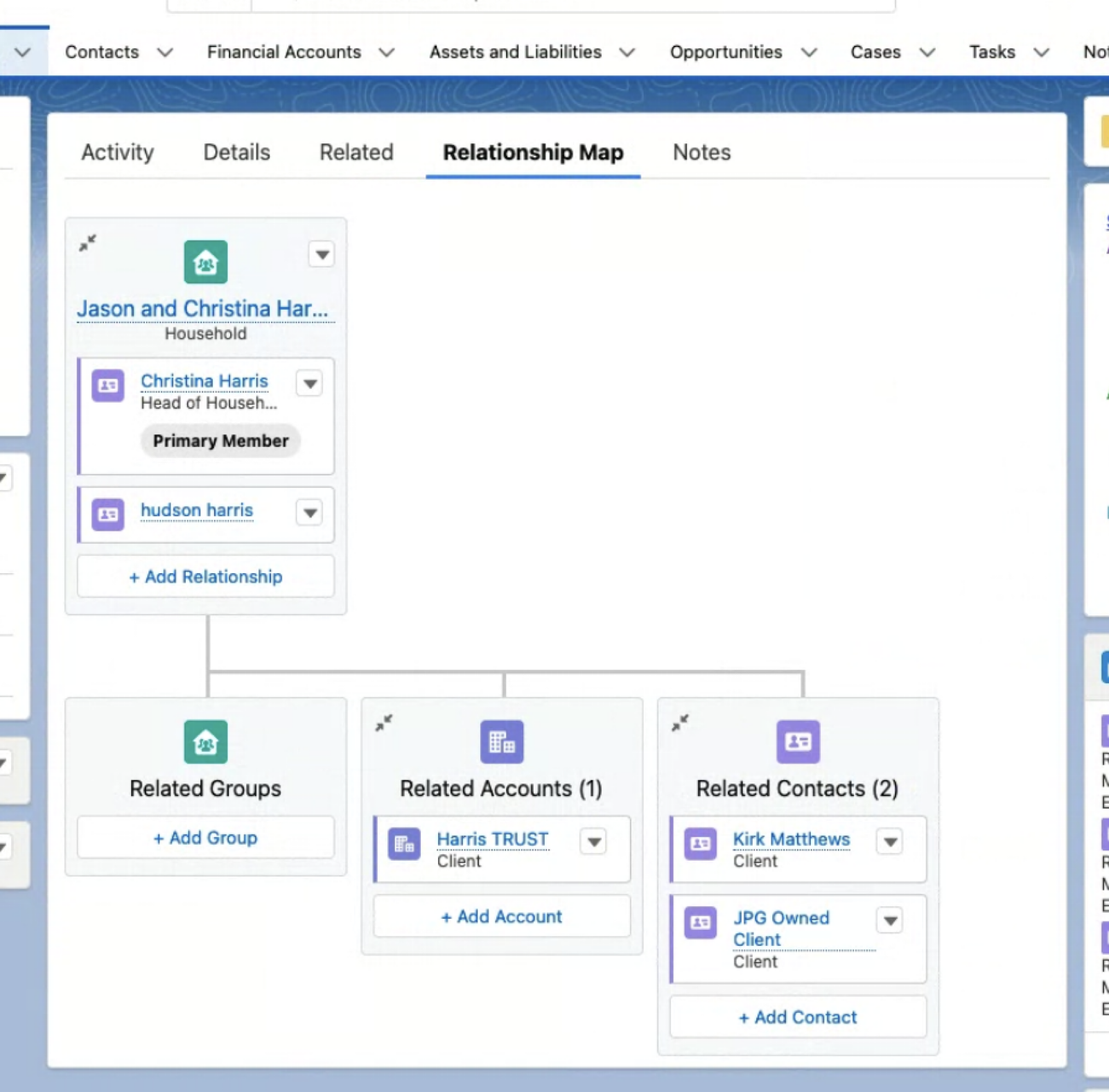Open the Notes tab
The width and height of the screenshot is (1109, 1092).
[701, 152]
